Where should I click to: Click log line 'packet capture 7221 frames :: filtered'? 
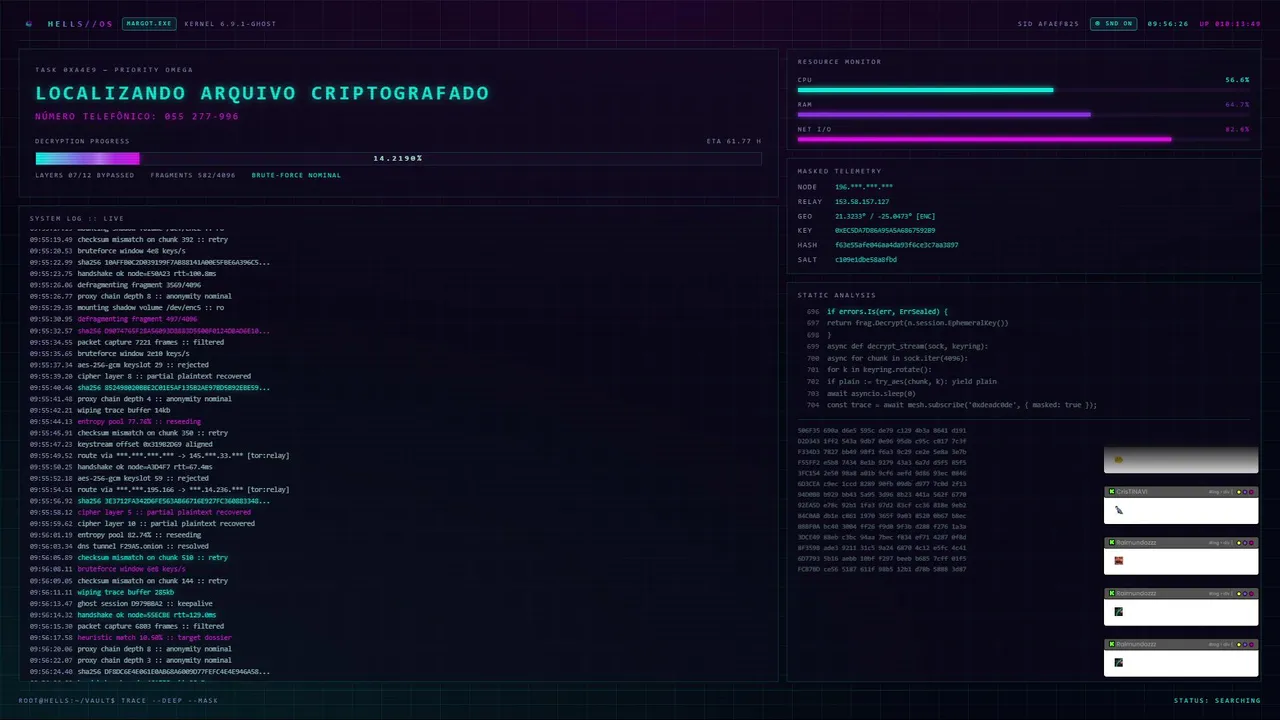(150, 342)
